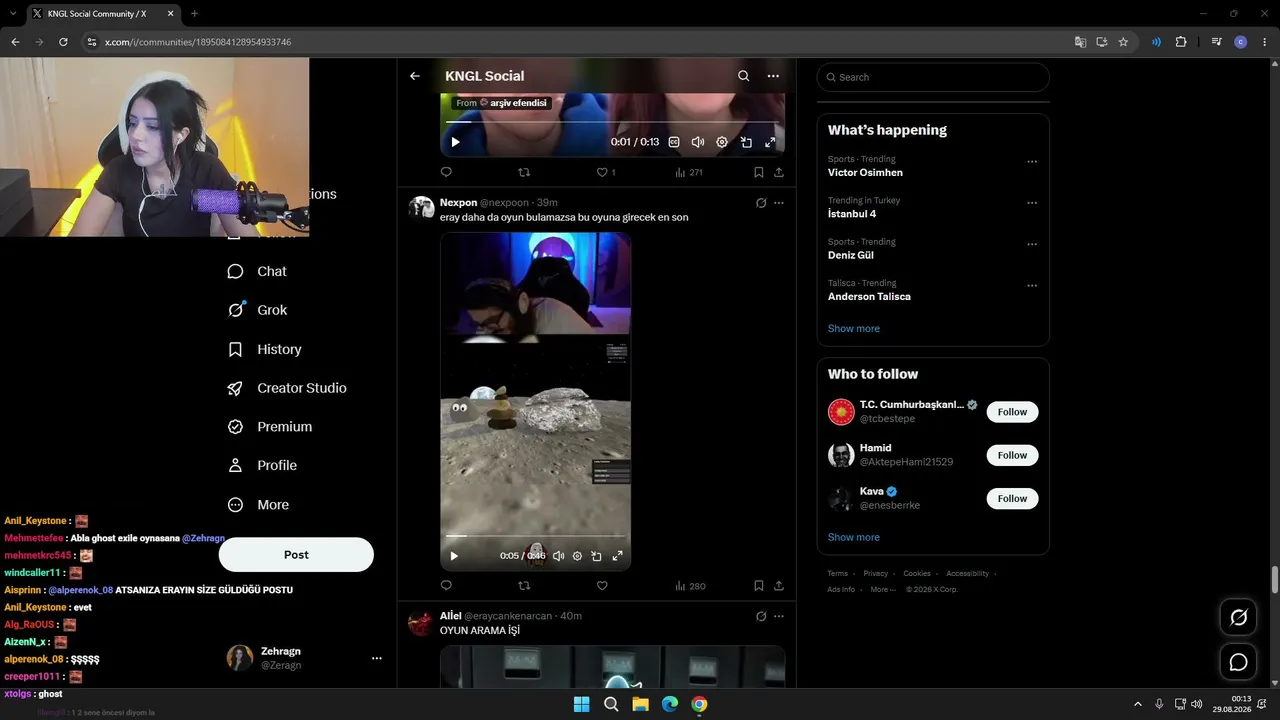Open Creator Studio from the sidebar
Screen dimensions: 1280x720
pos(287,388)
